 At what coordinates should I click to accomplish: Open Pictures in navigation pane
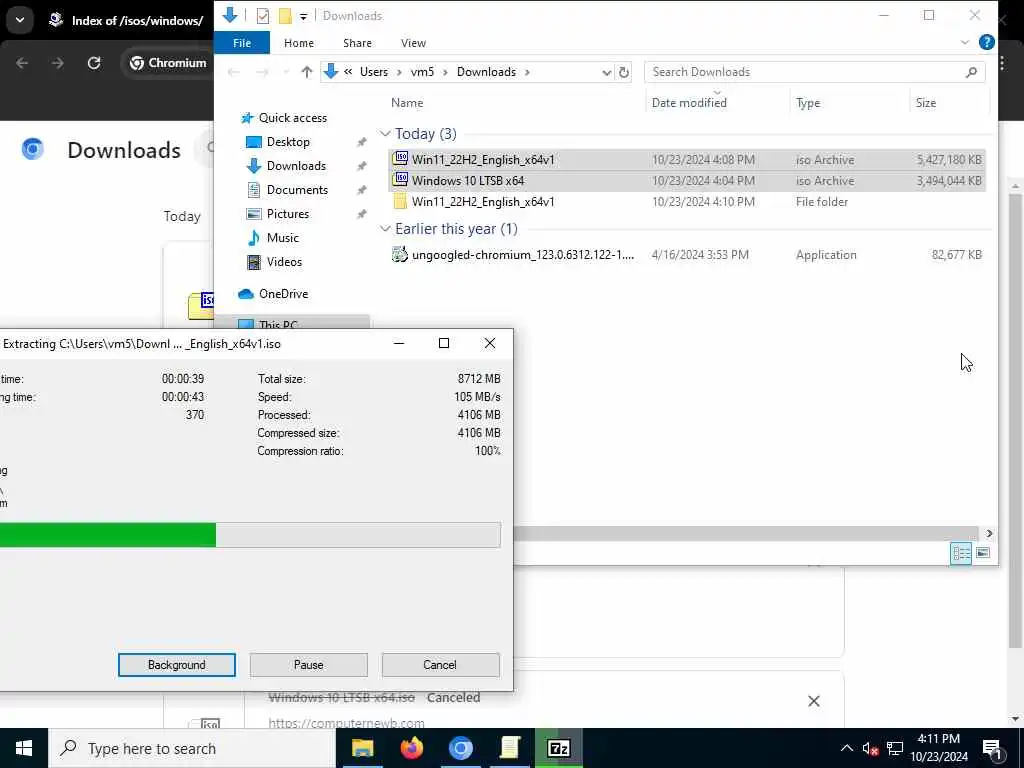(x=287, y=214)
